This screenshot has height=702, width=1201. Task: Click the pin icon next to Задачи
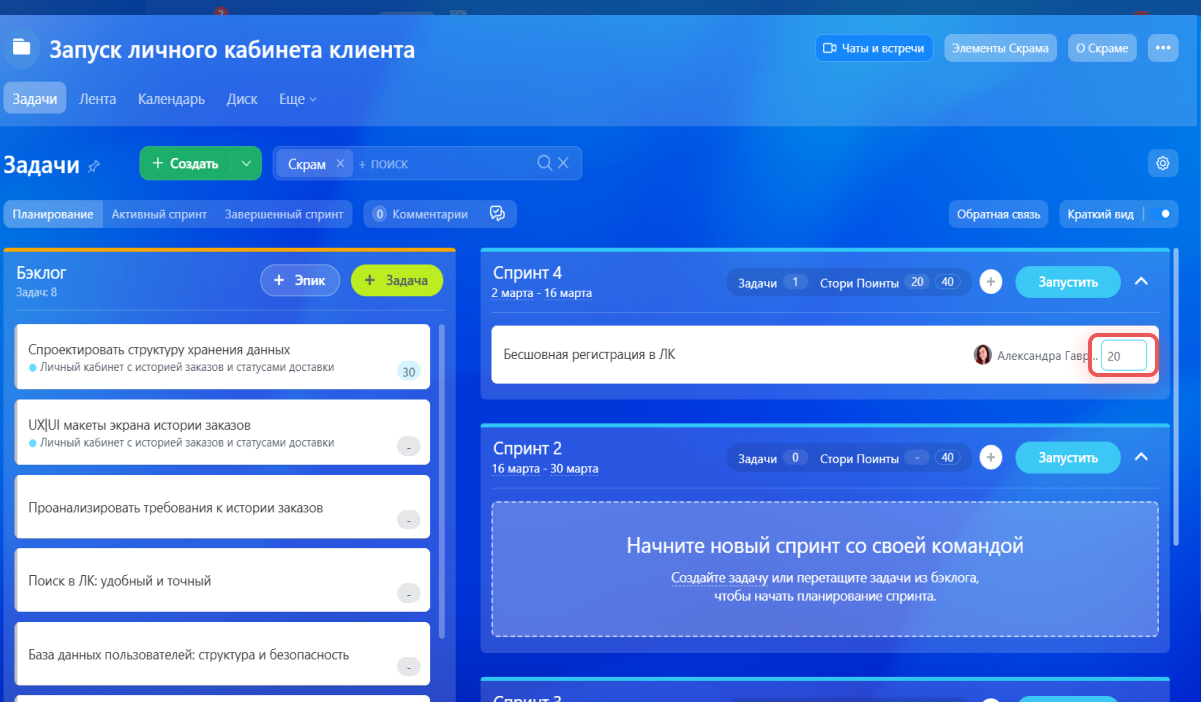pyautogui.click(x=94, y=166)
